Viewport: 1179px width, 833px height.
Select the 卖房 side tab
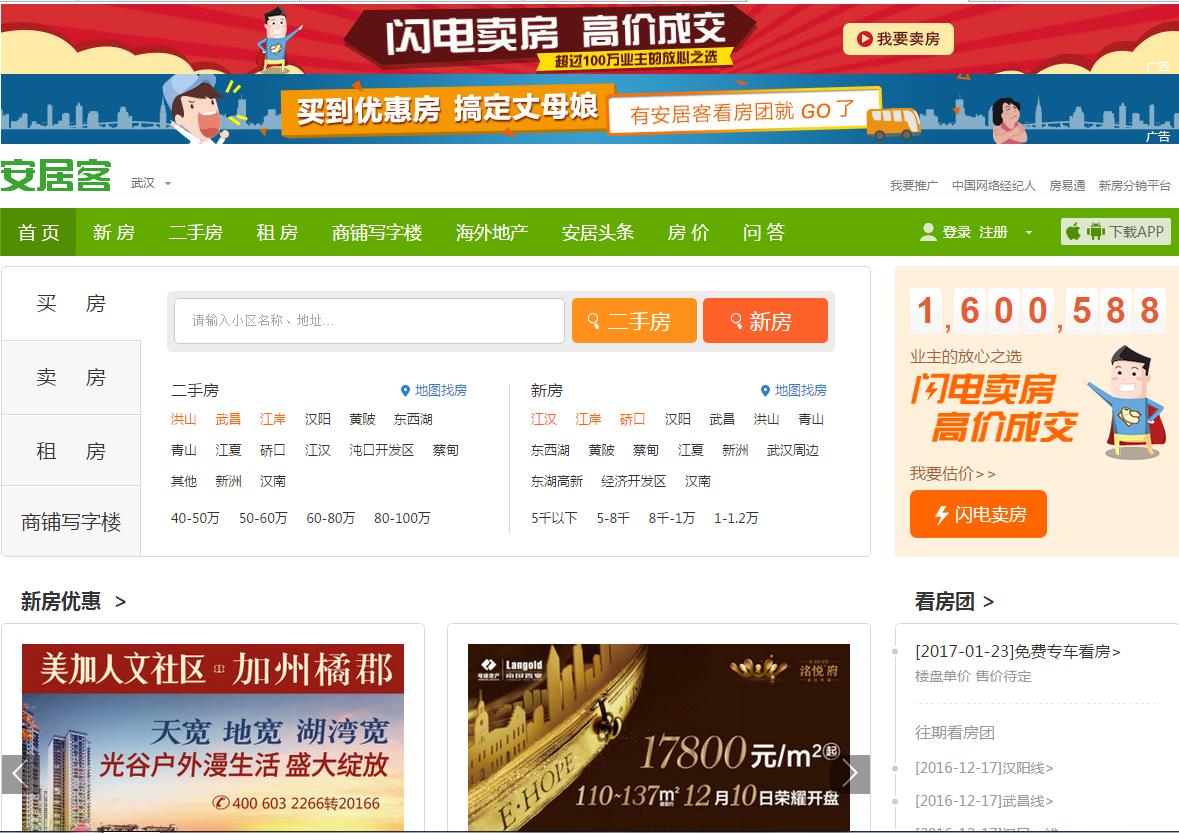71,377
